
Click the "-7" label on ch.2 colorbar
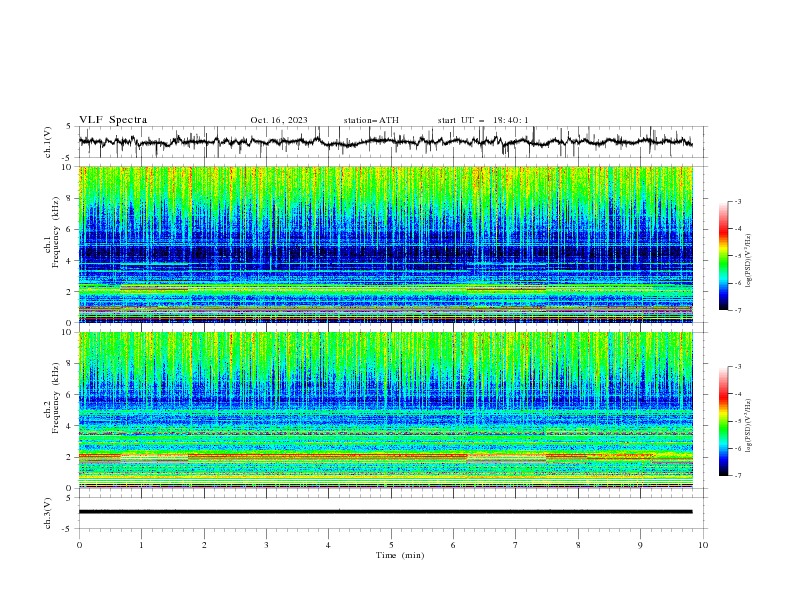[x=737, y=475]
